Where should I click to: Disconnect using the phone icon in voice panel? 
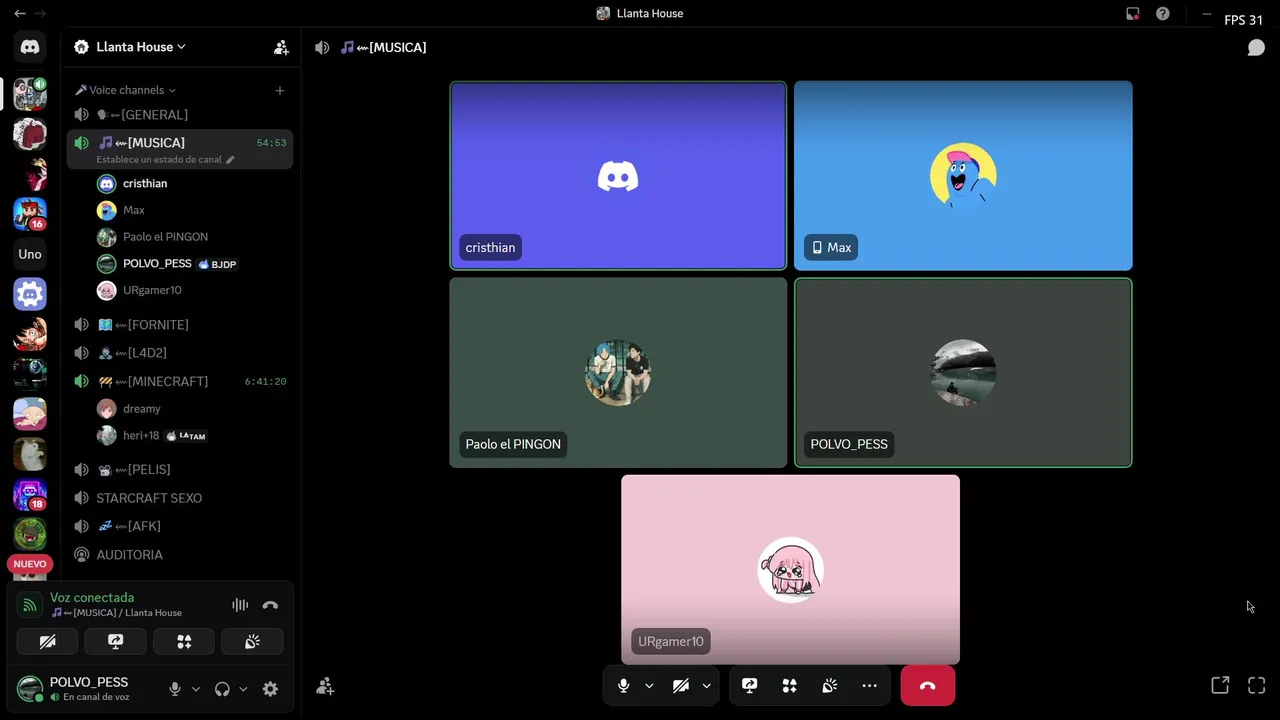[x=270, y=605]
